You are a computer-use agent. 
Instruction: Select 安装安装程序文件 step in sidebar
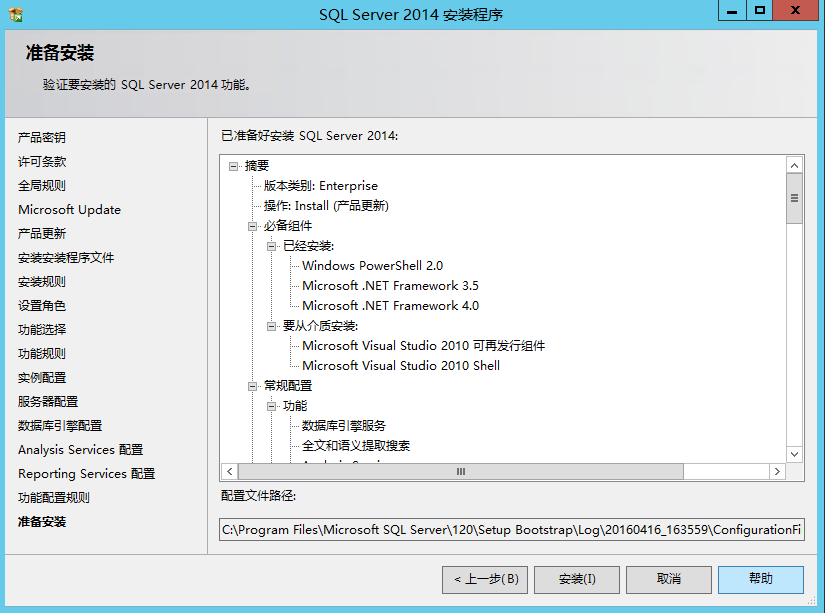pos(66,258)
